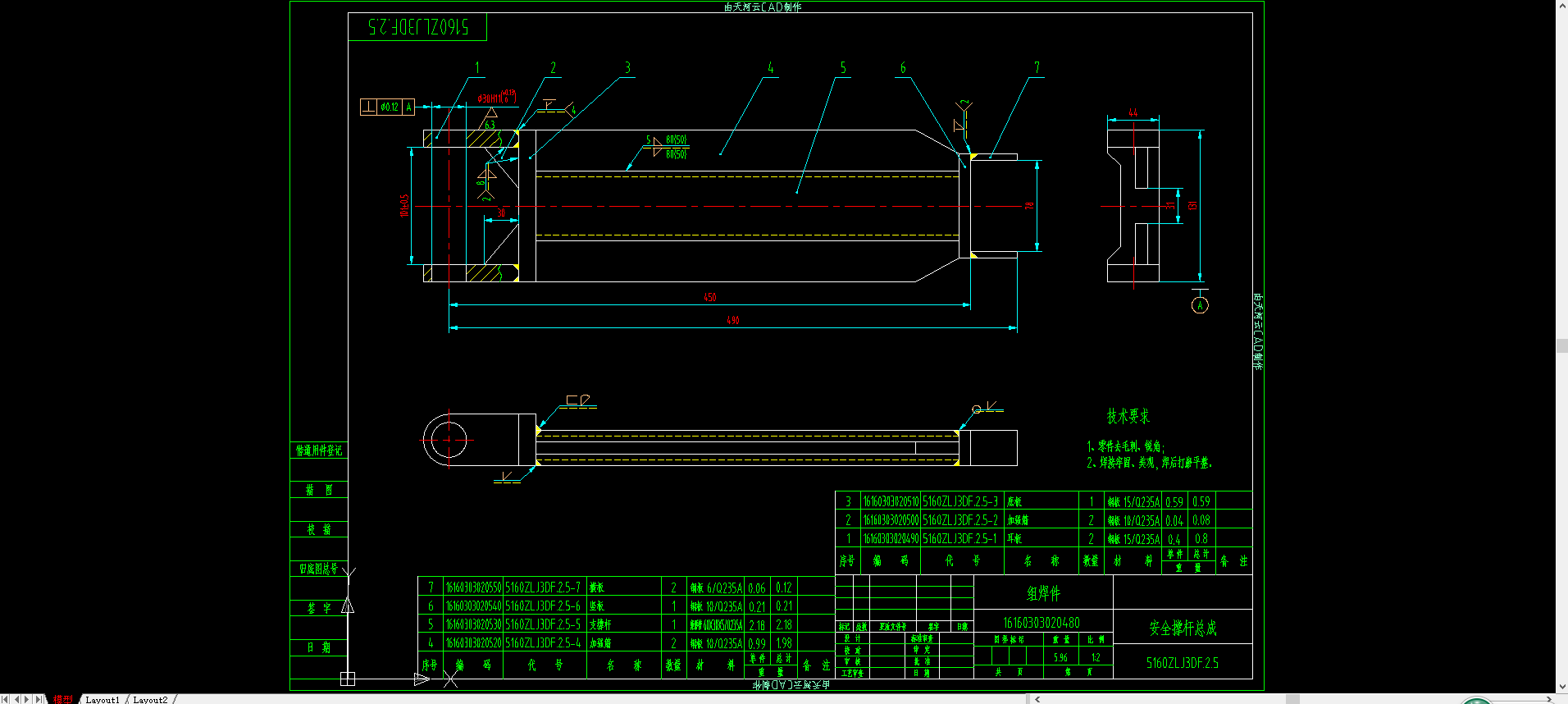Image resolution: width=1568 pixels, height=704 pixels.
Task: Click the horizontal scrollbar thumb
Action: (1292, 699)
